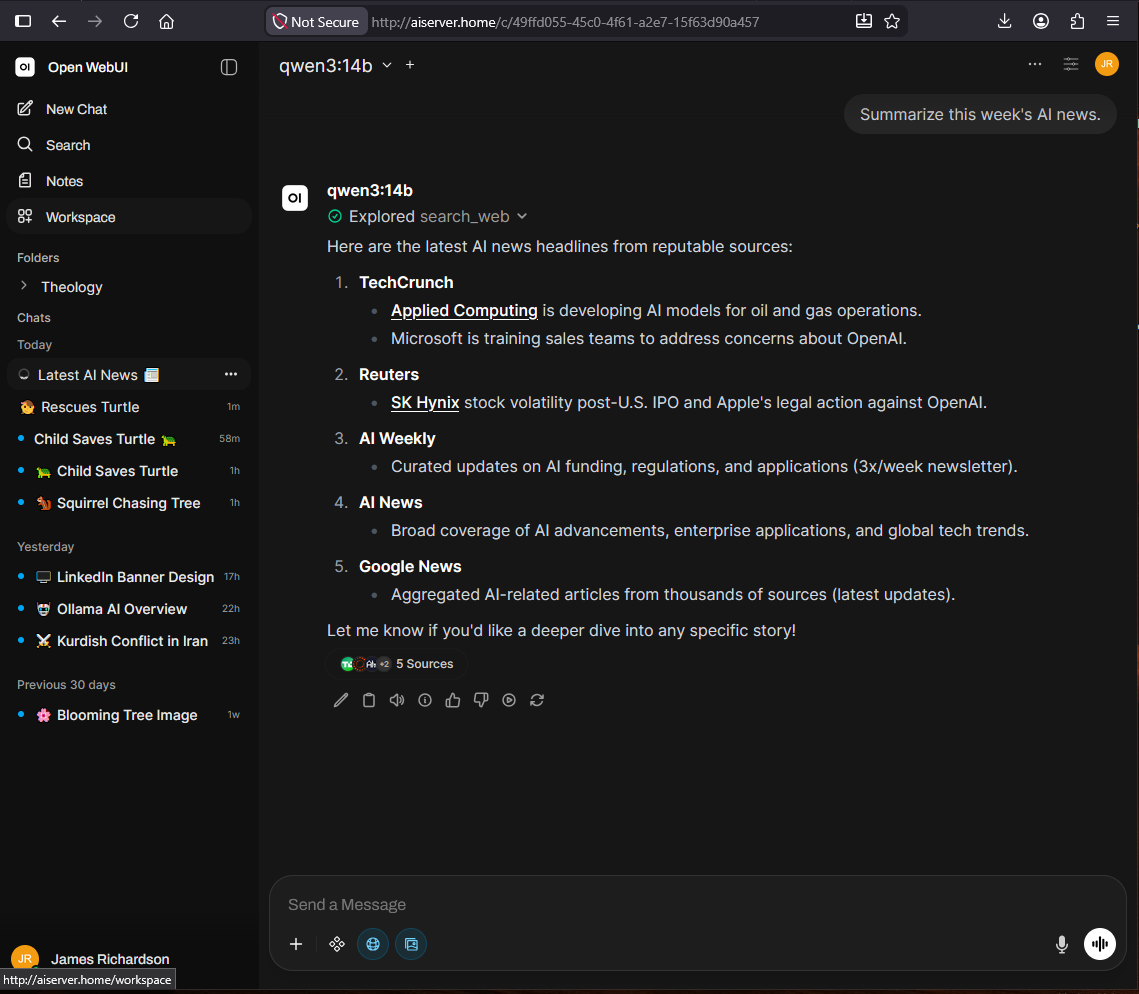This screenshot has width=1139, height=994.
Task: Open browser hamburger menu
Action: [1113, 21]
